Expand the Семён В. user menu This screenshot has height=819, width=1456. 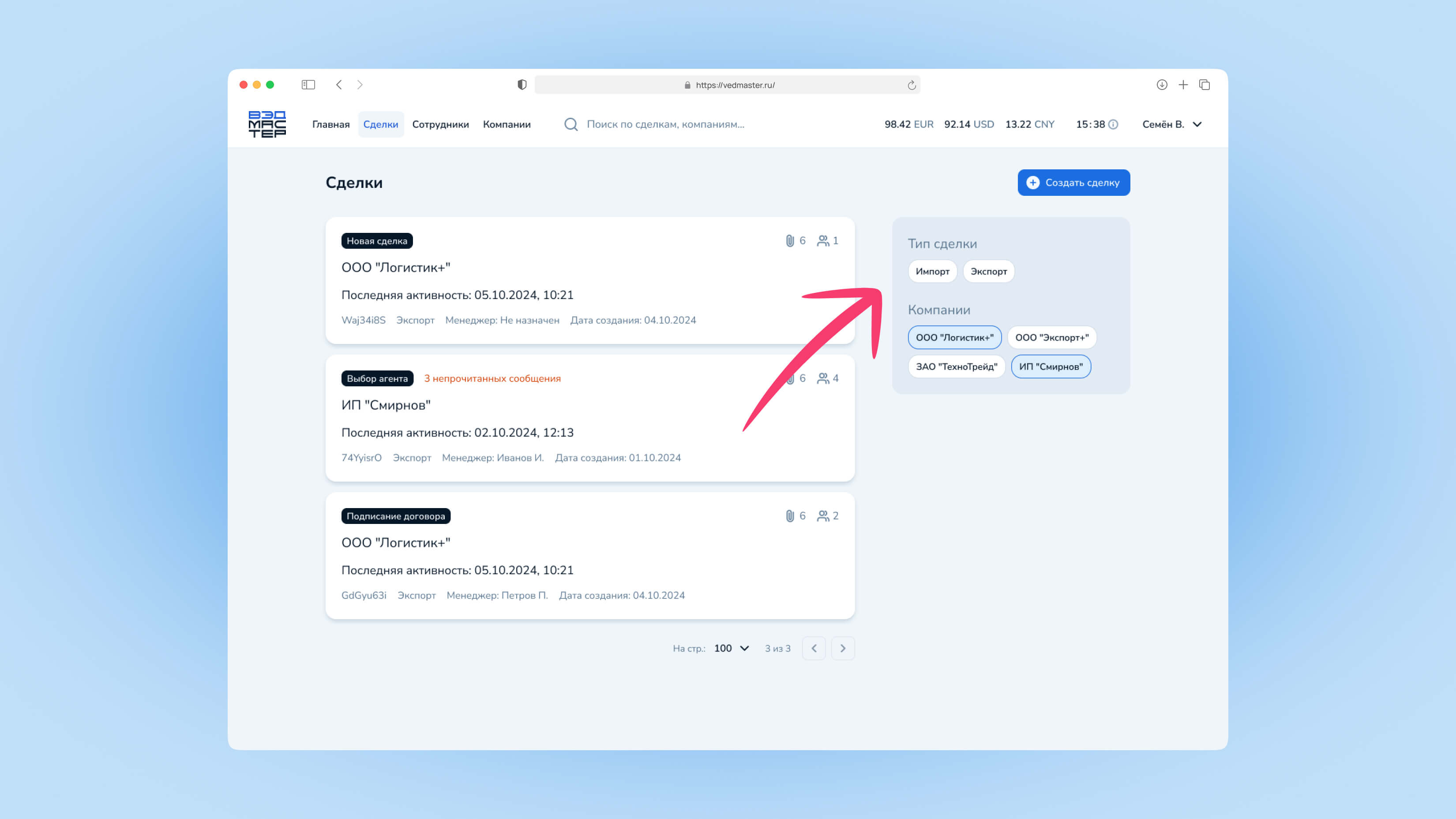click(1172, 124)
